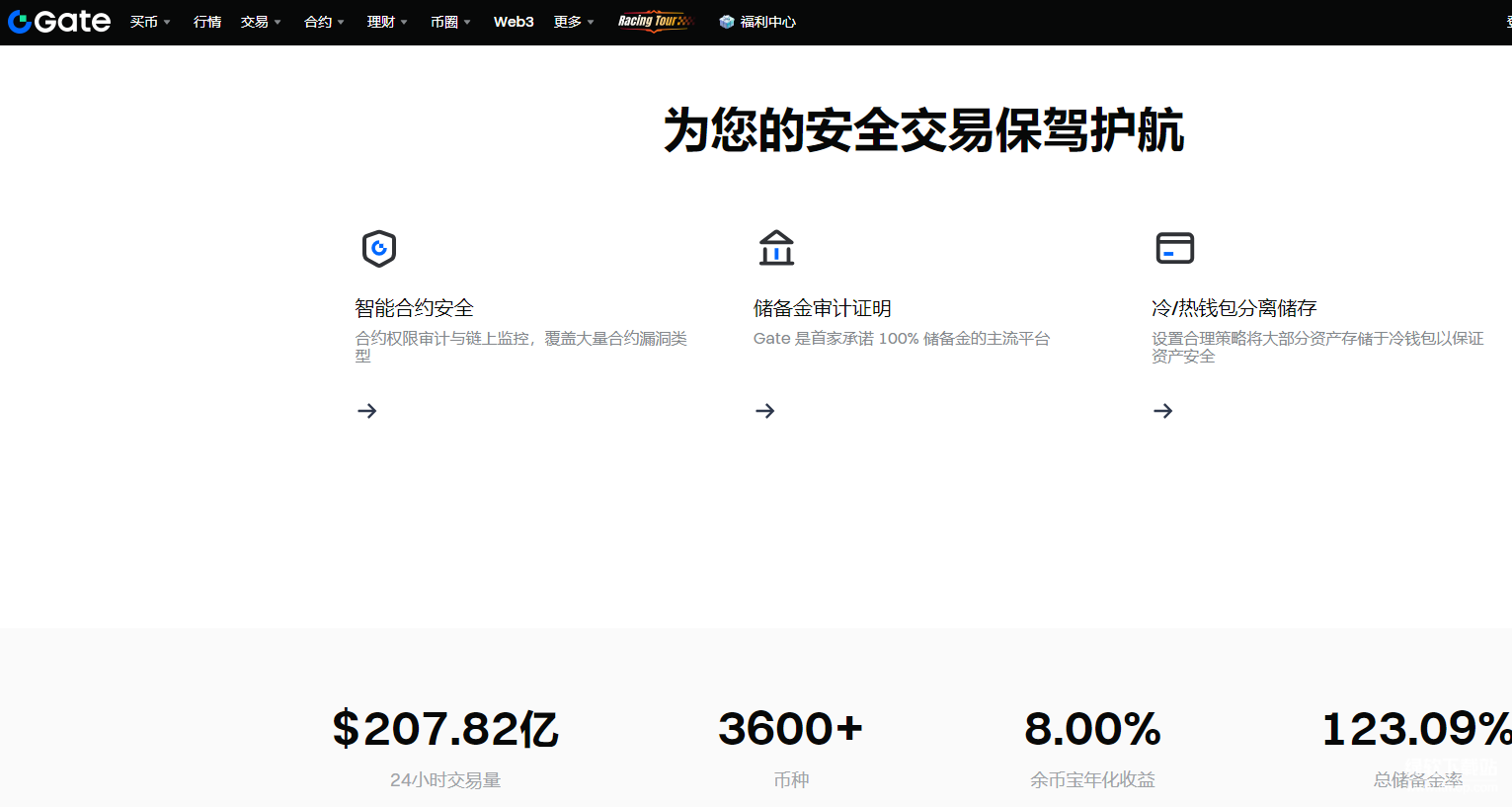Image resolution: width=1512 pixels, height=807 pixels.
Task: Click the smart contract security shield icon
Action: point(379,248)
